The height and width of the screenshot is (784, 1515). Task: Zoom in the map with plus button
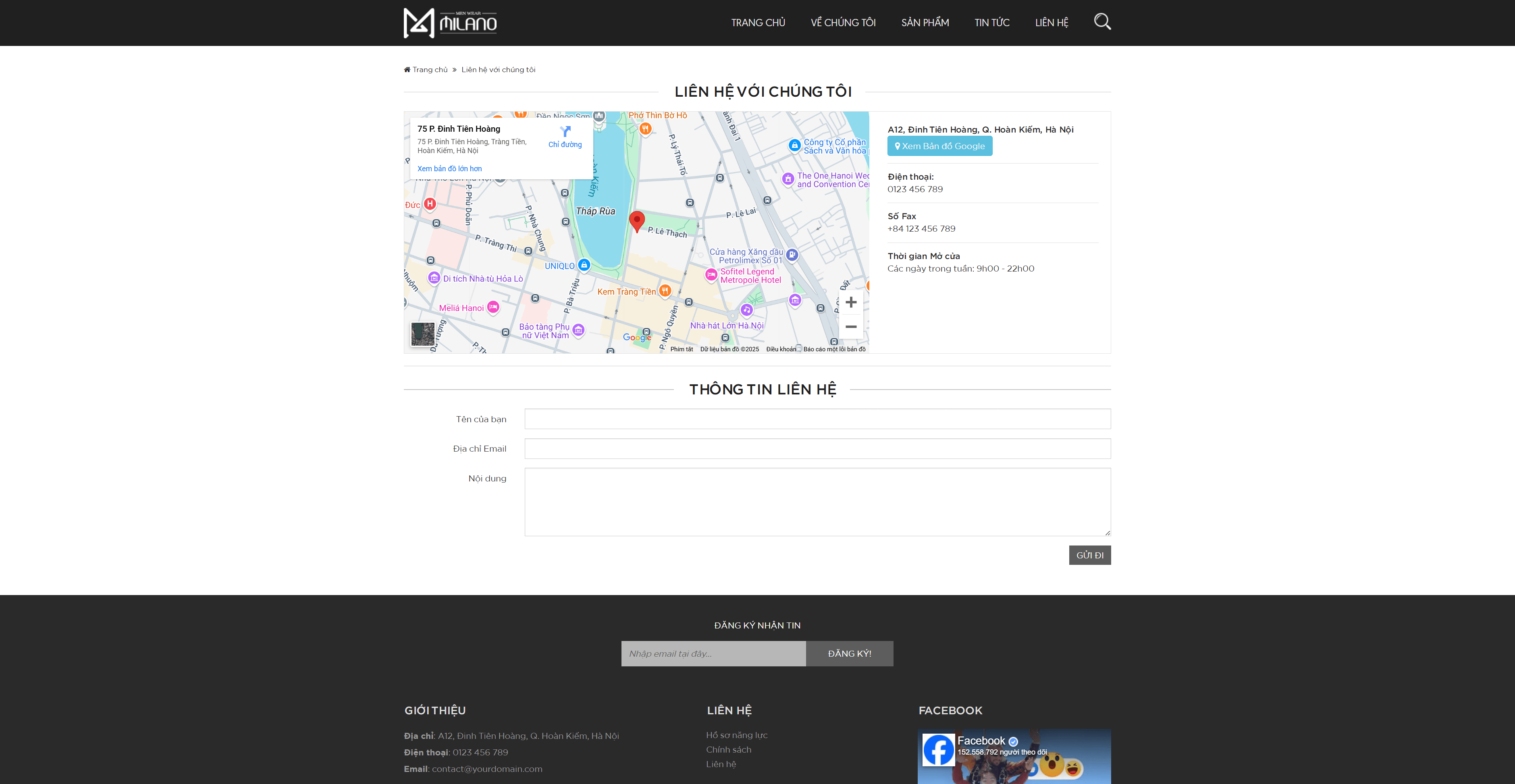(850, 302)
